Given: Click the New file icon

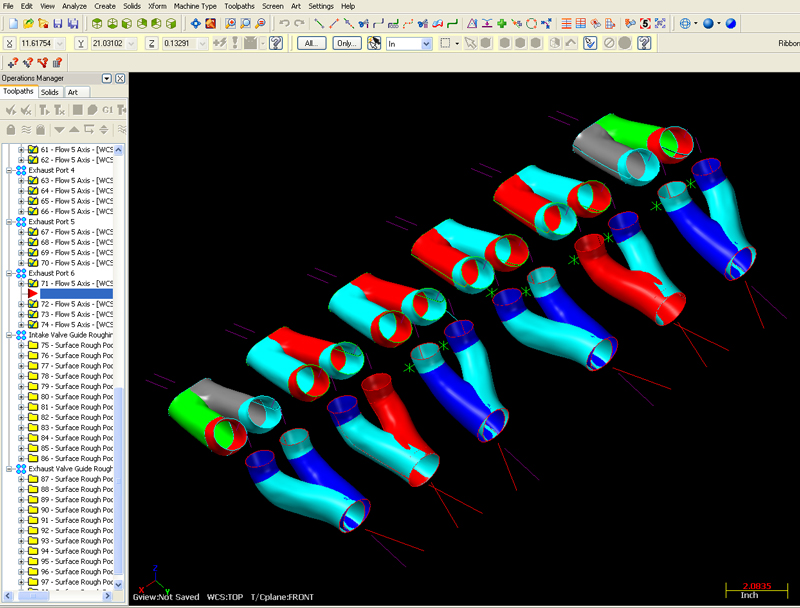Looking at the screenshot, I should click(x=13, y=23).
